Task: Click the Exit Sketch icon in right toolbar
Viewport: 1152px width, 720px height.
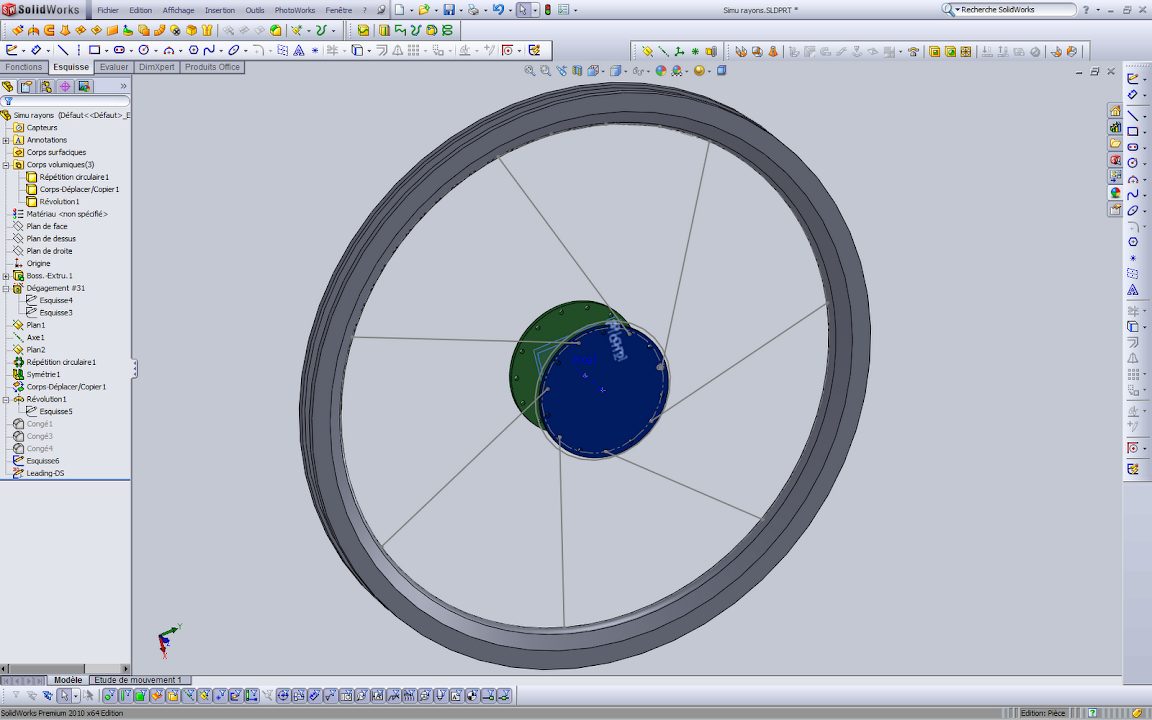Action: pos(1133,78)
